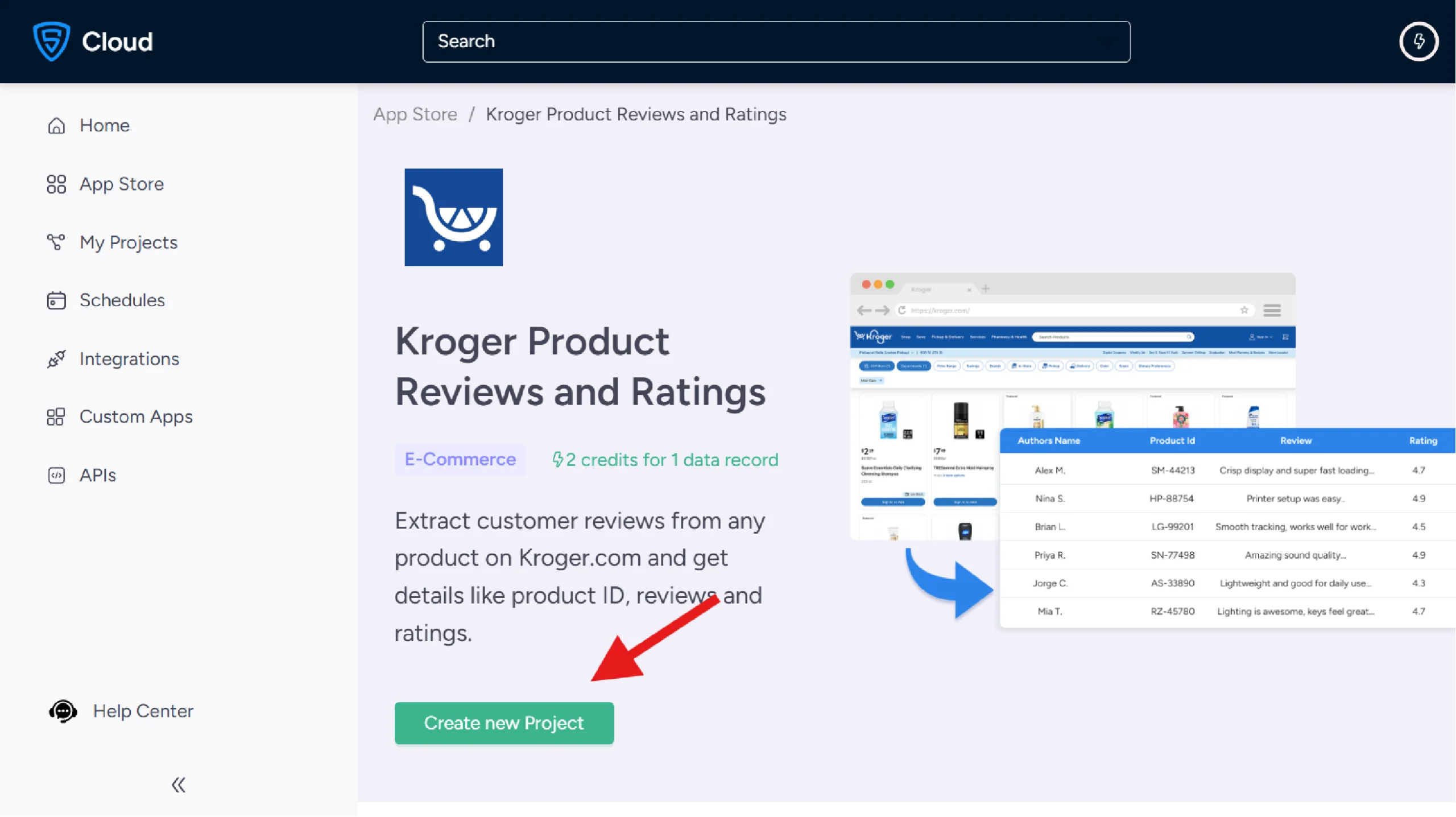Image resolution: width=1456 pixels, height=817 pixels.
Task: Click the 'Amazing sound quality' review cell
Action: click(1295, 555)
